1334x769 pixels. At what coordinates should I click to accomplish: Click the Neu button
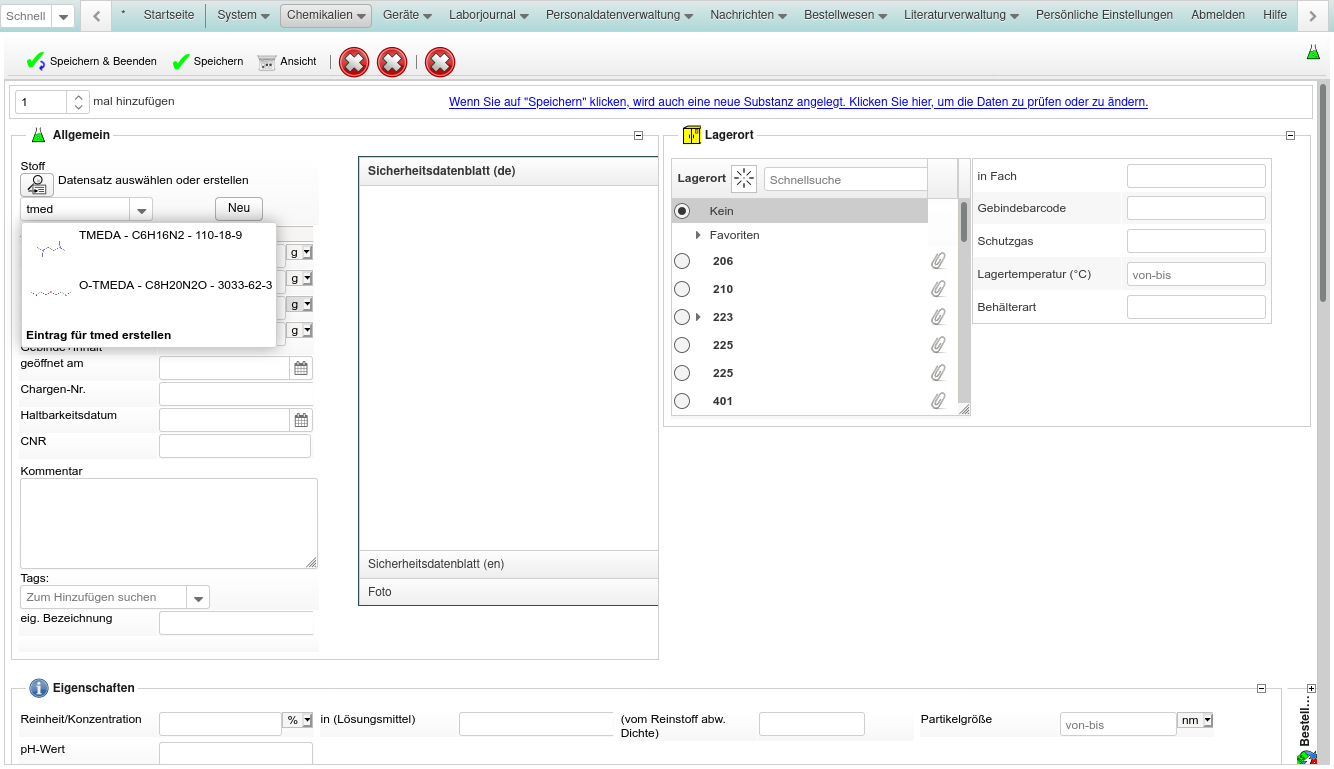tap(239, 208)
